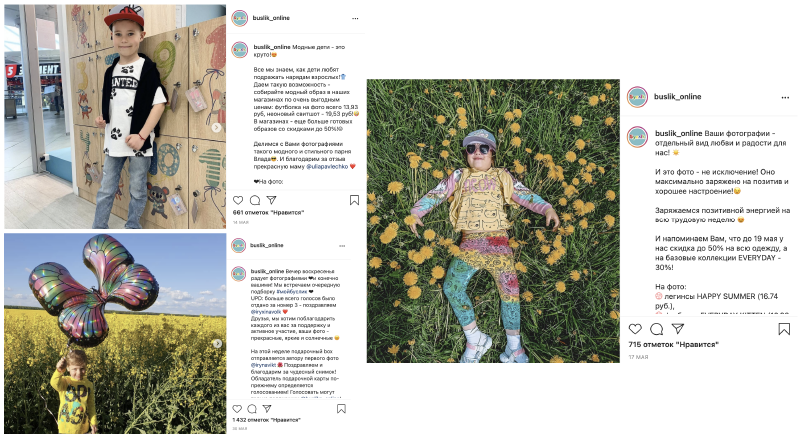Open the @irynavolk mention in caption
This screenshot has height=438, width=800.
click(266, 311)
